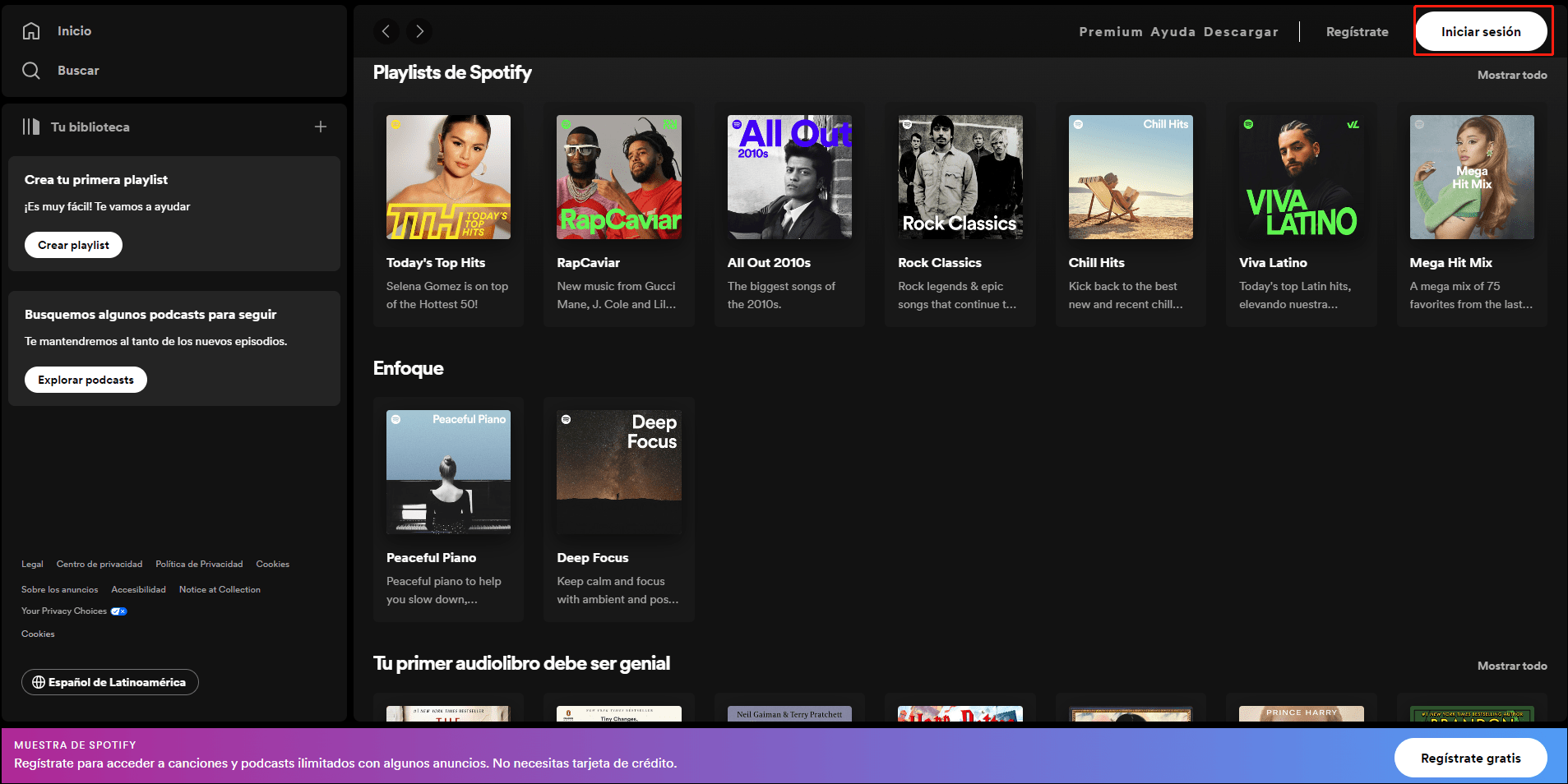The width and height of the screenshot is (1568, 784).
Task: Open the Deep Focus cover
Action: coord(619,472)
